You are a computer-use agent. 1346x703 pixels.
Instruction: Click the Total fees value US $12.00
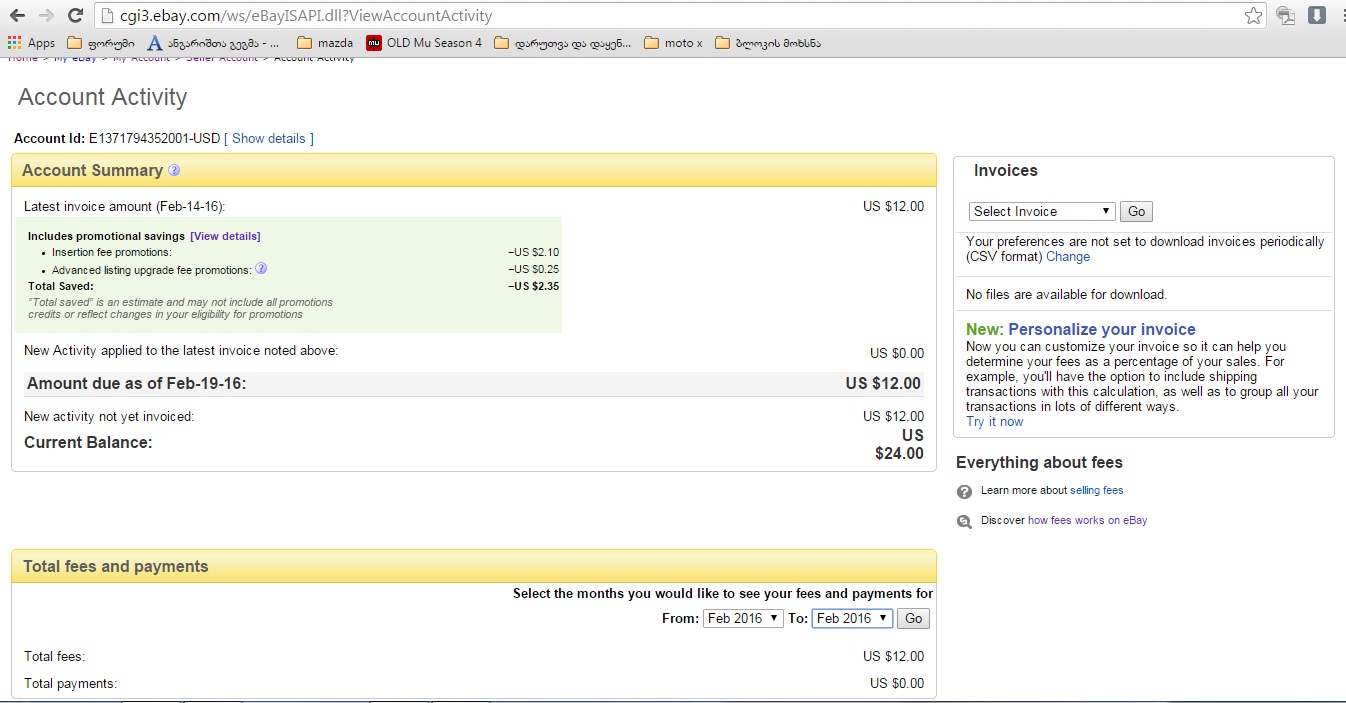(x=894, y=656)
